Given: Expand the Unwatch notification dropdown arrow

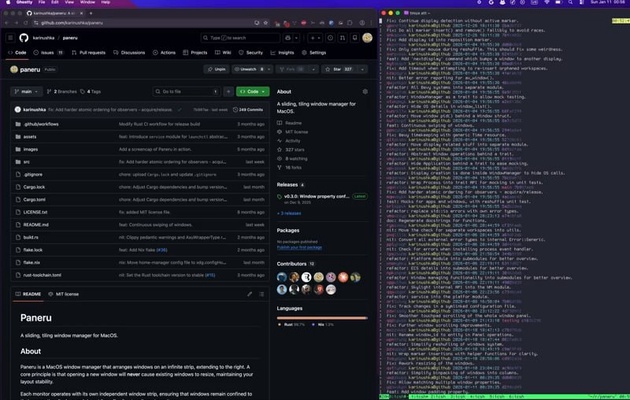Looking at the screenshot, I should point(269,69).
